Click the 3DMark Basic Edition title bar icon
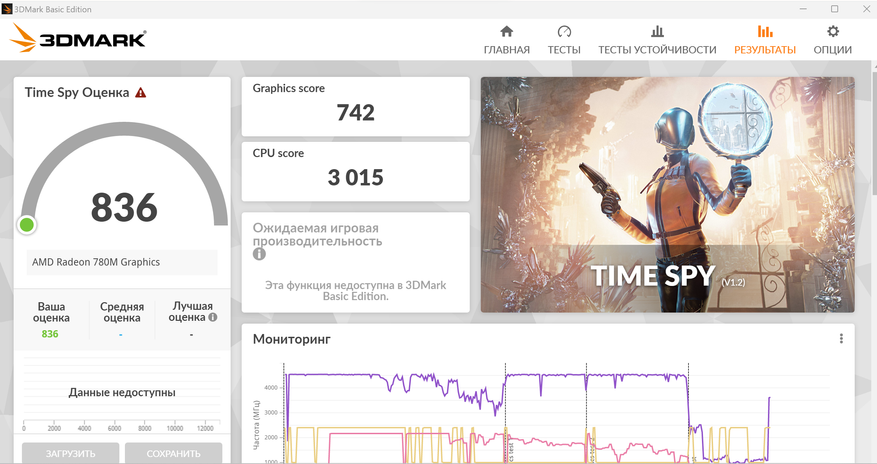This screenshot has width=877, height=464. (7, 9)
